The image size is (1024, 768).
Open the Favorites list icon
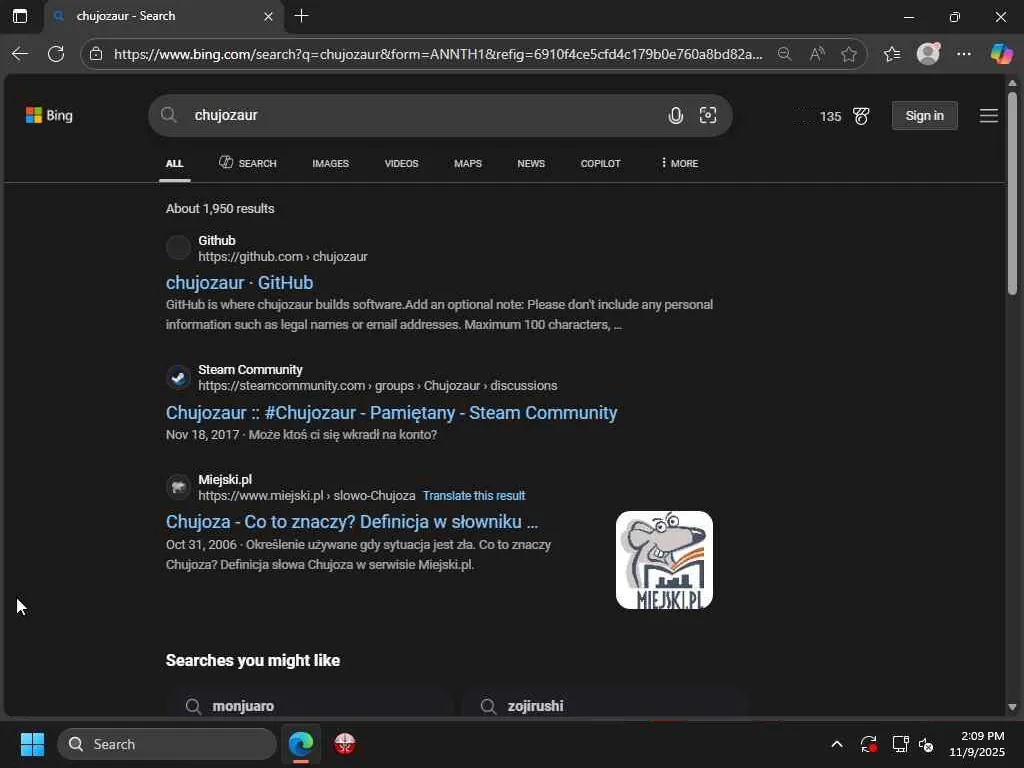[x=892, y=54]
